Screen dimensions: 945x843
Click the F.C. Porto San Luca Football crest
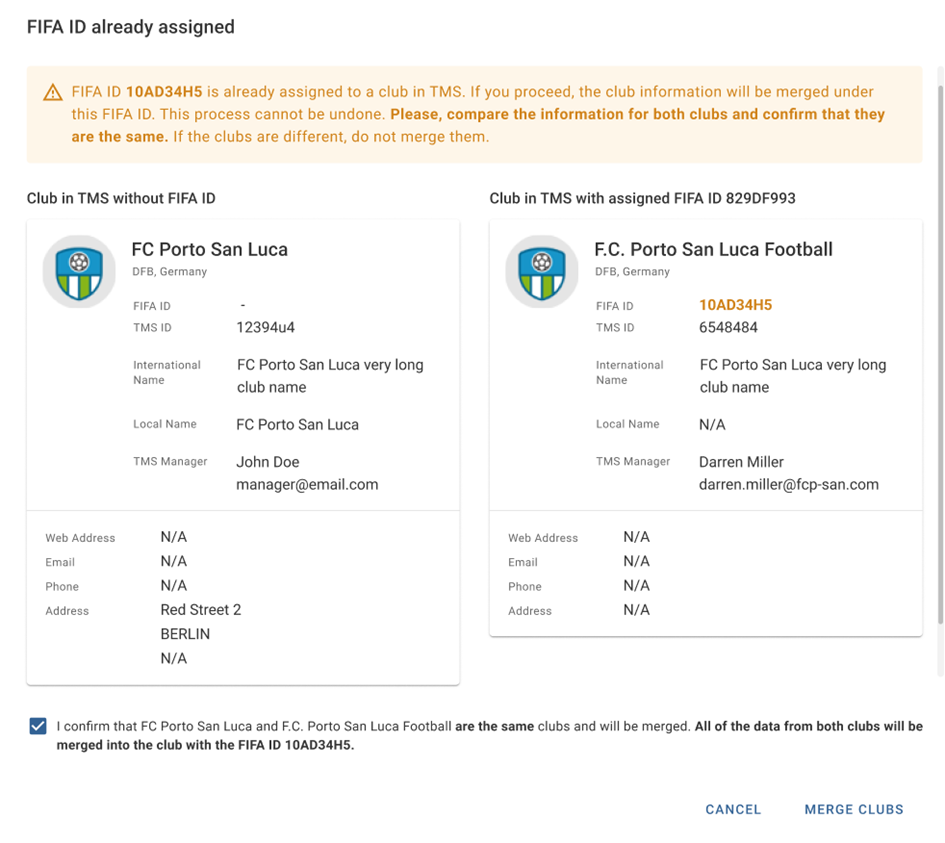(x=542, y=272)
